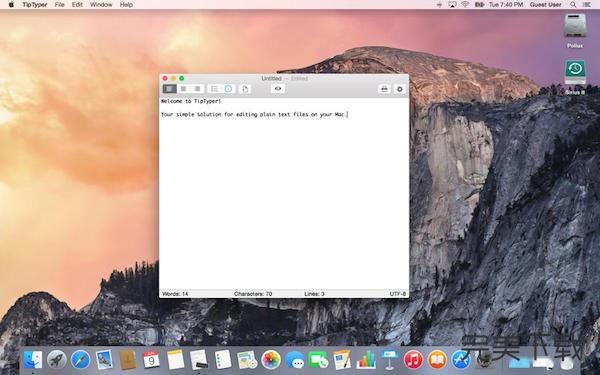600x375 pixels.
Task: Open Finder from the Dock
Action: 33,360
